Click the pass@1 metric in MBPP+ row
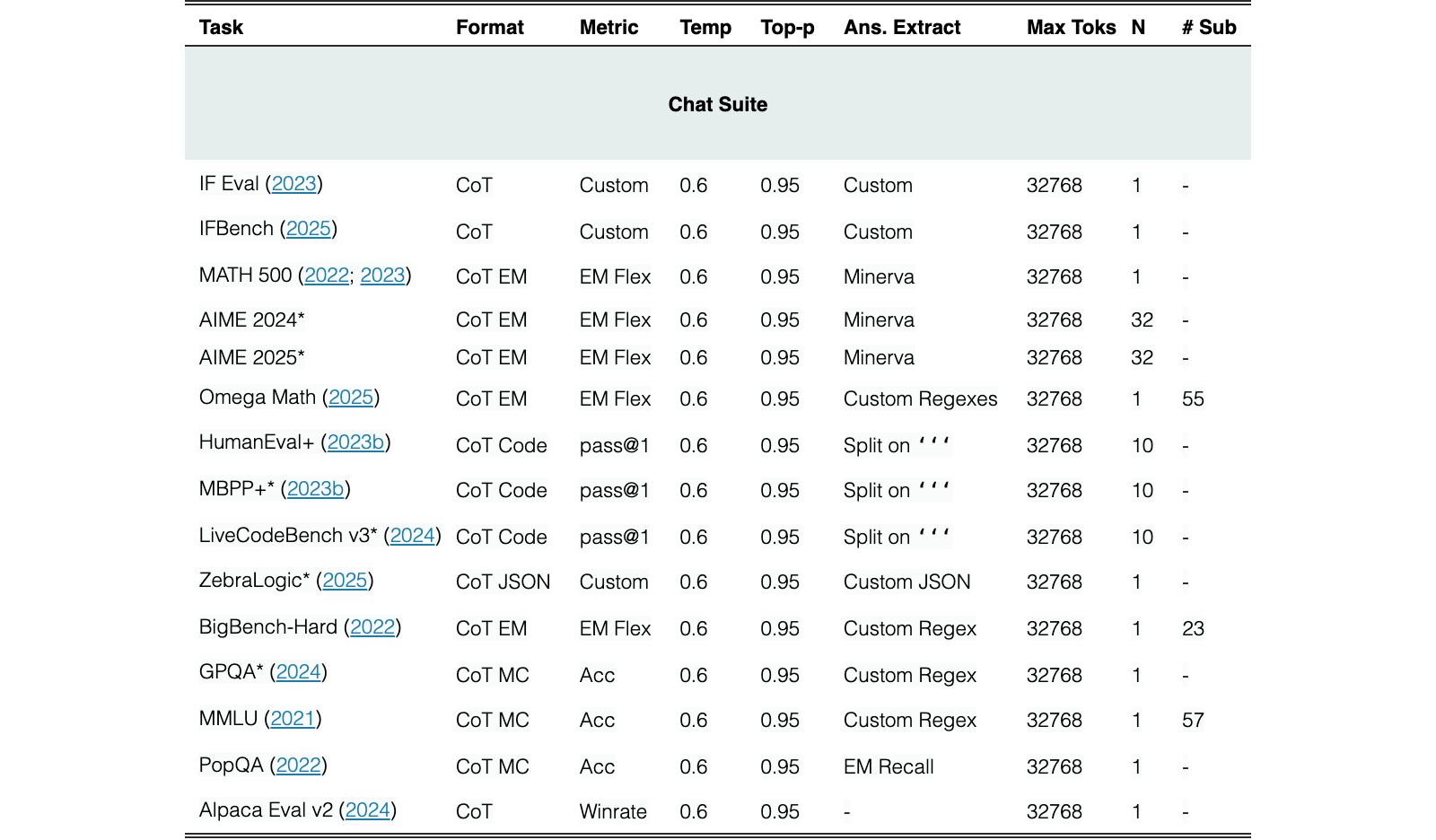The width and height of the screenshot is (1436, 840). pos(615,491)
